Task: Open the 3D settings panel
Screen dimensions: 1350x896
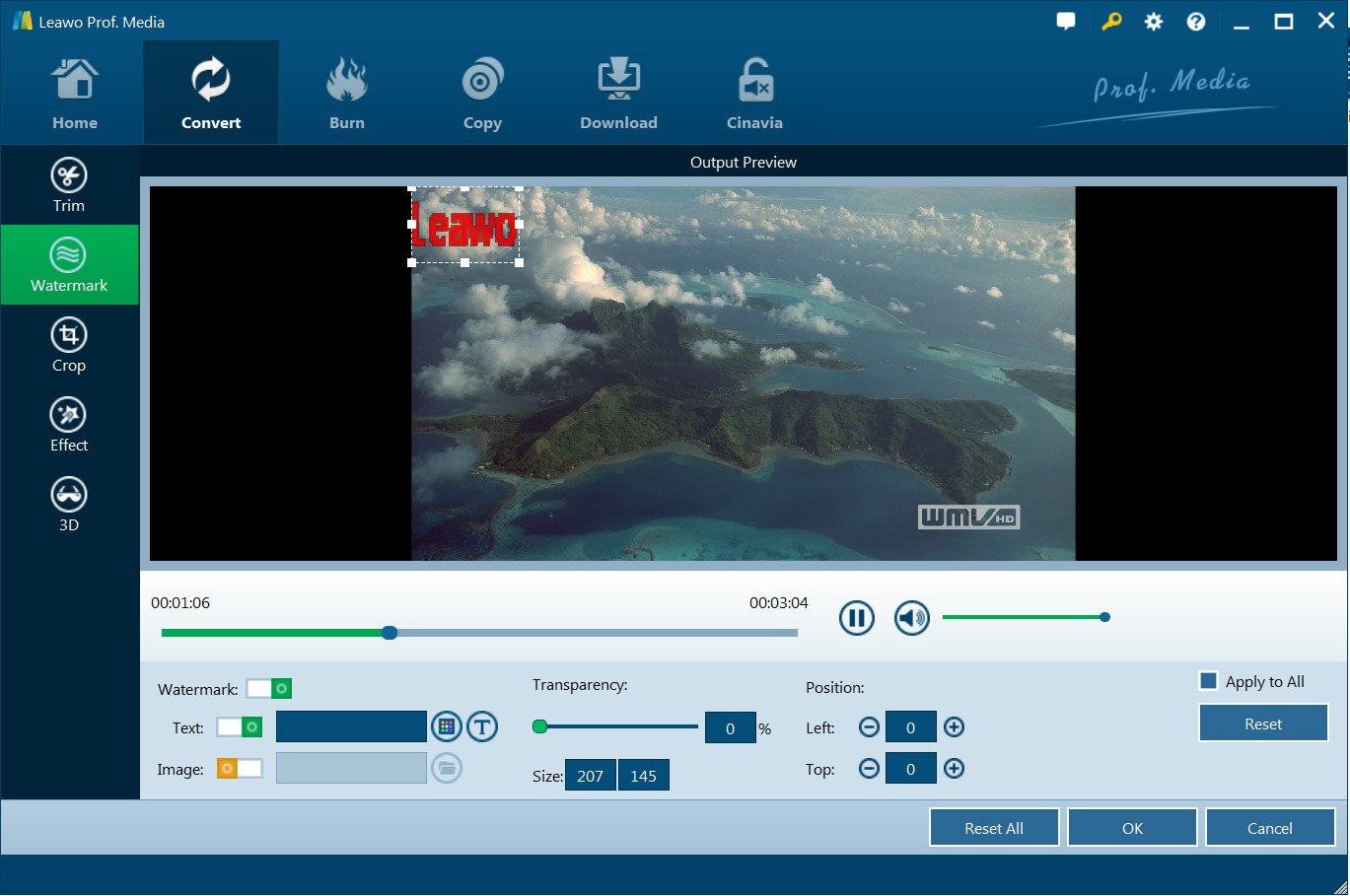Action: tap(68, 505)
